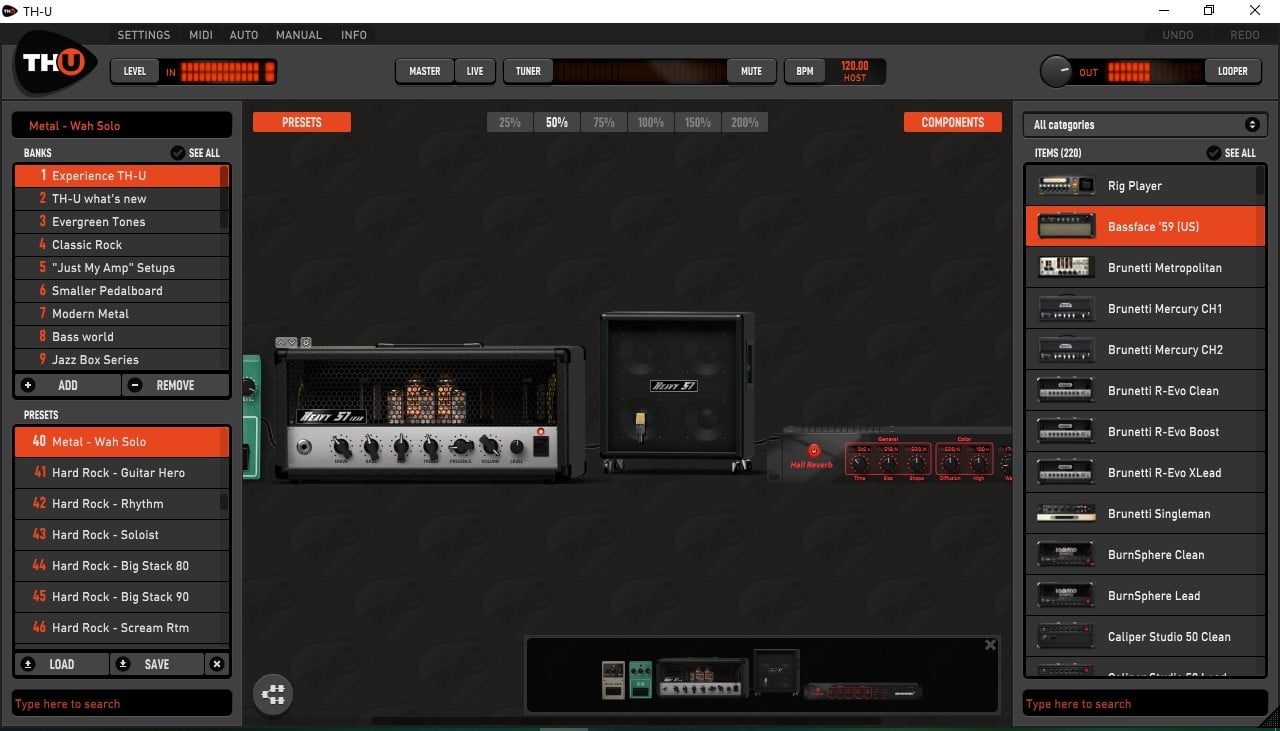1280x731 pixels.
Task: Set zoom to 75%
Action: click(x=604, y=123)
